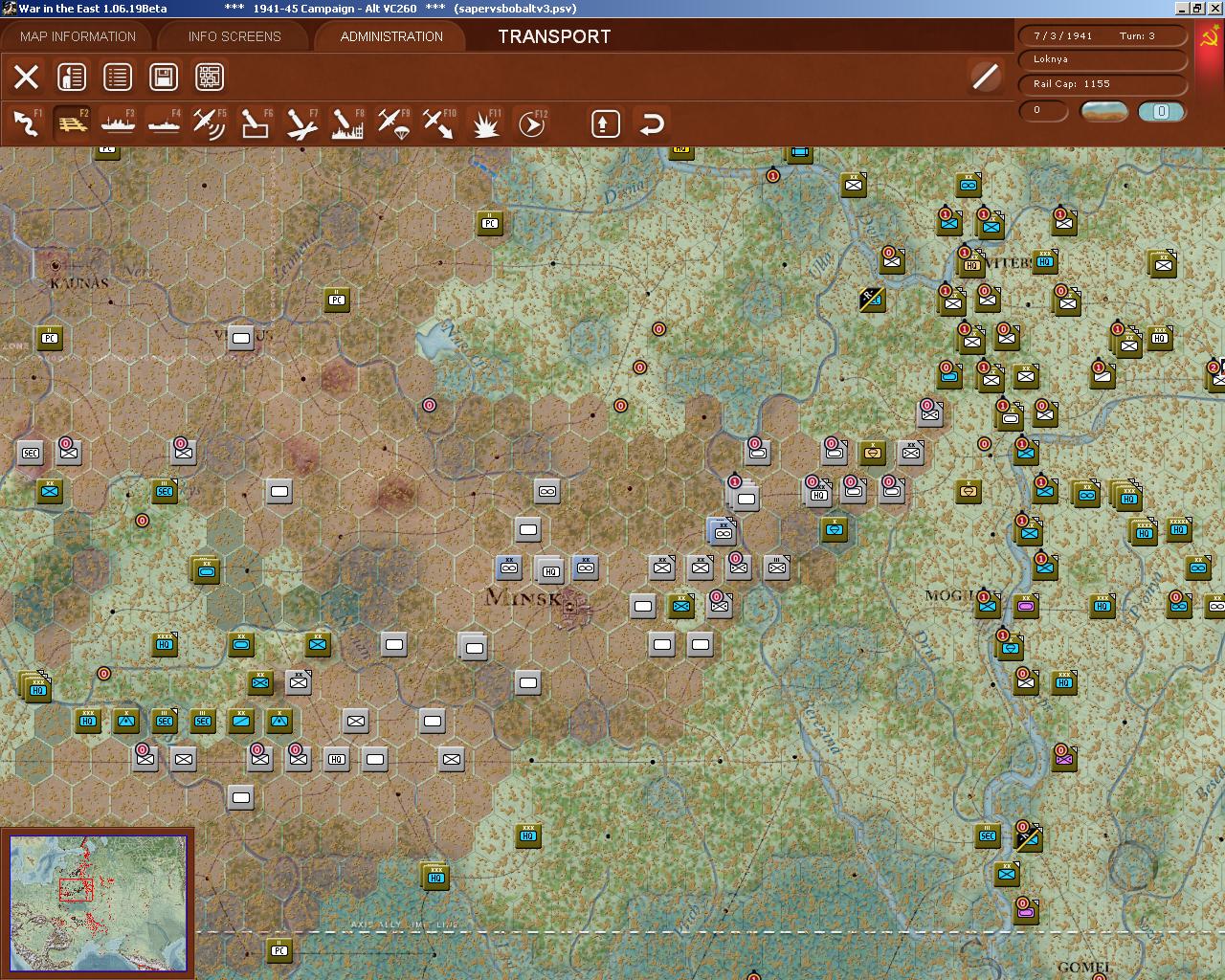1225x980 pixels.
Task: Click the 0 value field under Rail Cap
Action: click(1044, 110)
